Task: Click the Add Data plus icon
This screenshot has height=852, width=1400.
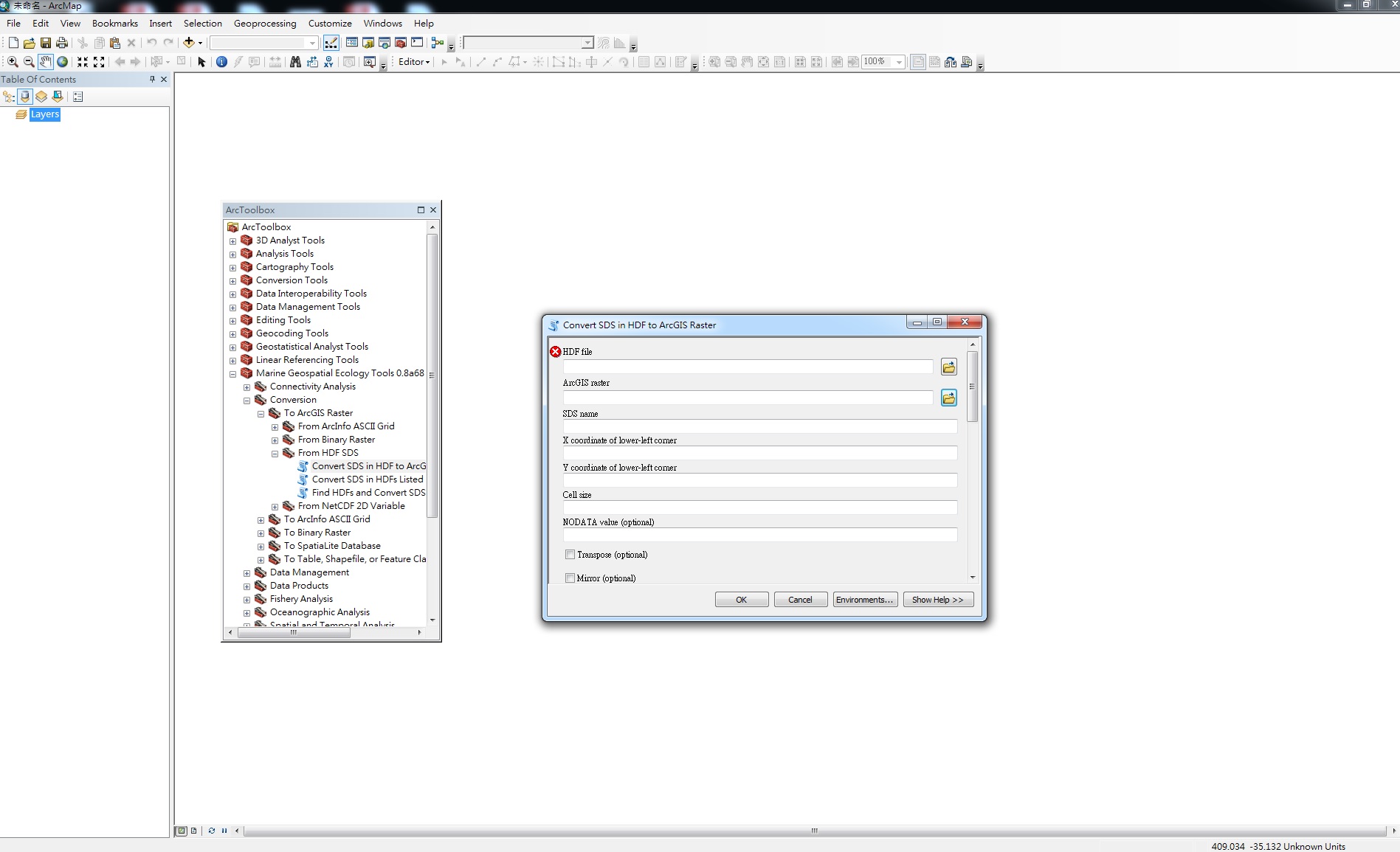Action: click(x=189, y=43)
